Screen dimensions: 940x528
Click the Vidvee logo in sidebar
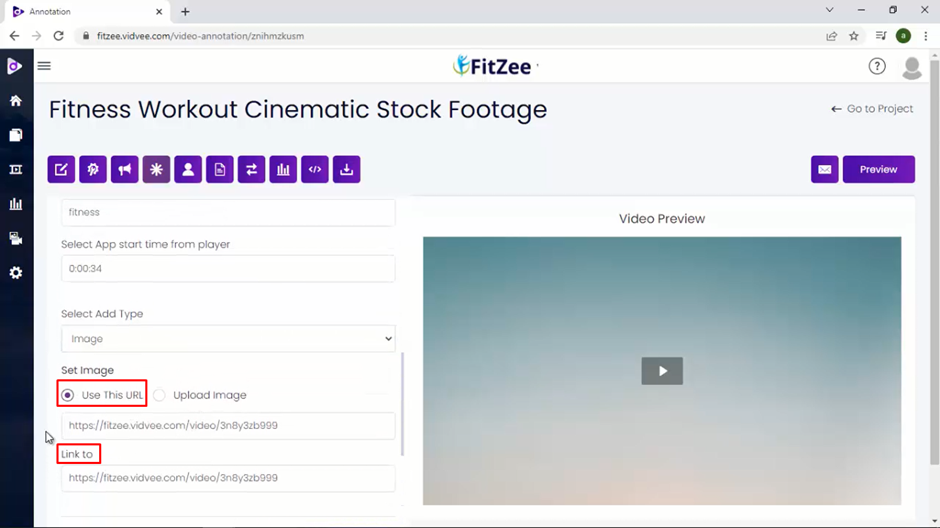[x=15, y=66]
